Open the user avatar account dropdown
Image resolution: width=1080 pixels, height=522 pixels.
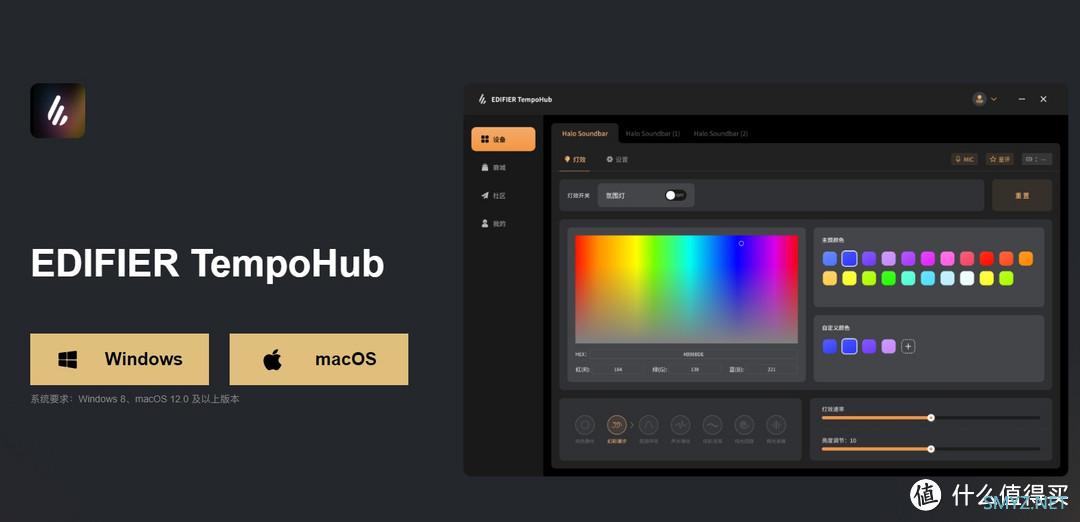984,99
